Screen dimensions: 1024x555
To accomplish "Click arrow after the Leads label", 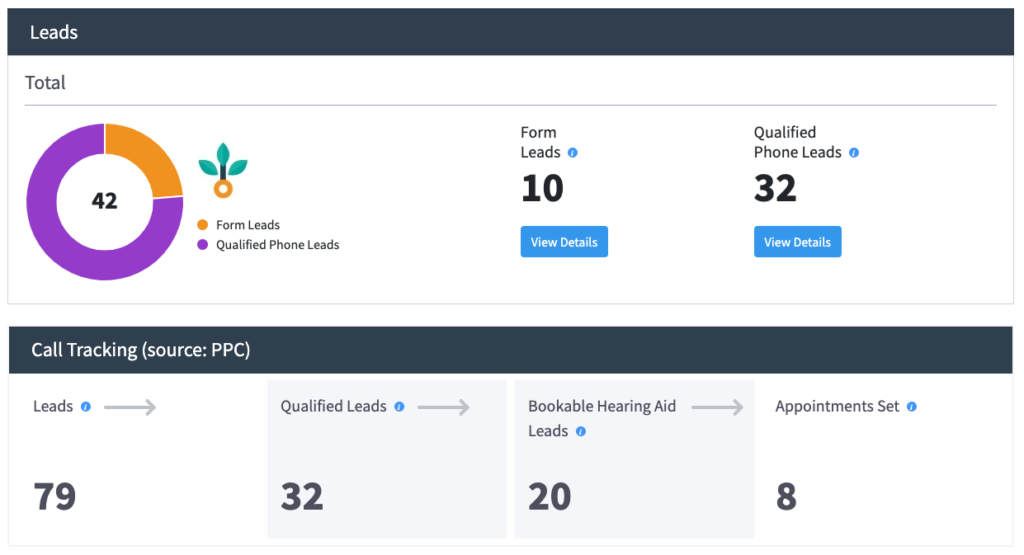I will click(130, 407).
